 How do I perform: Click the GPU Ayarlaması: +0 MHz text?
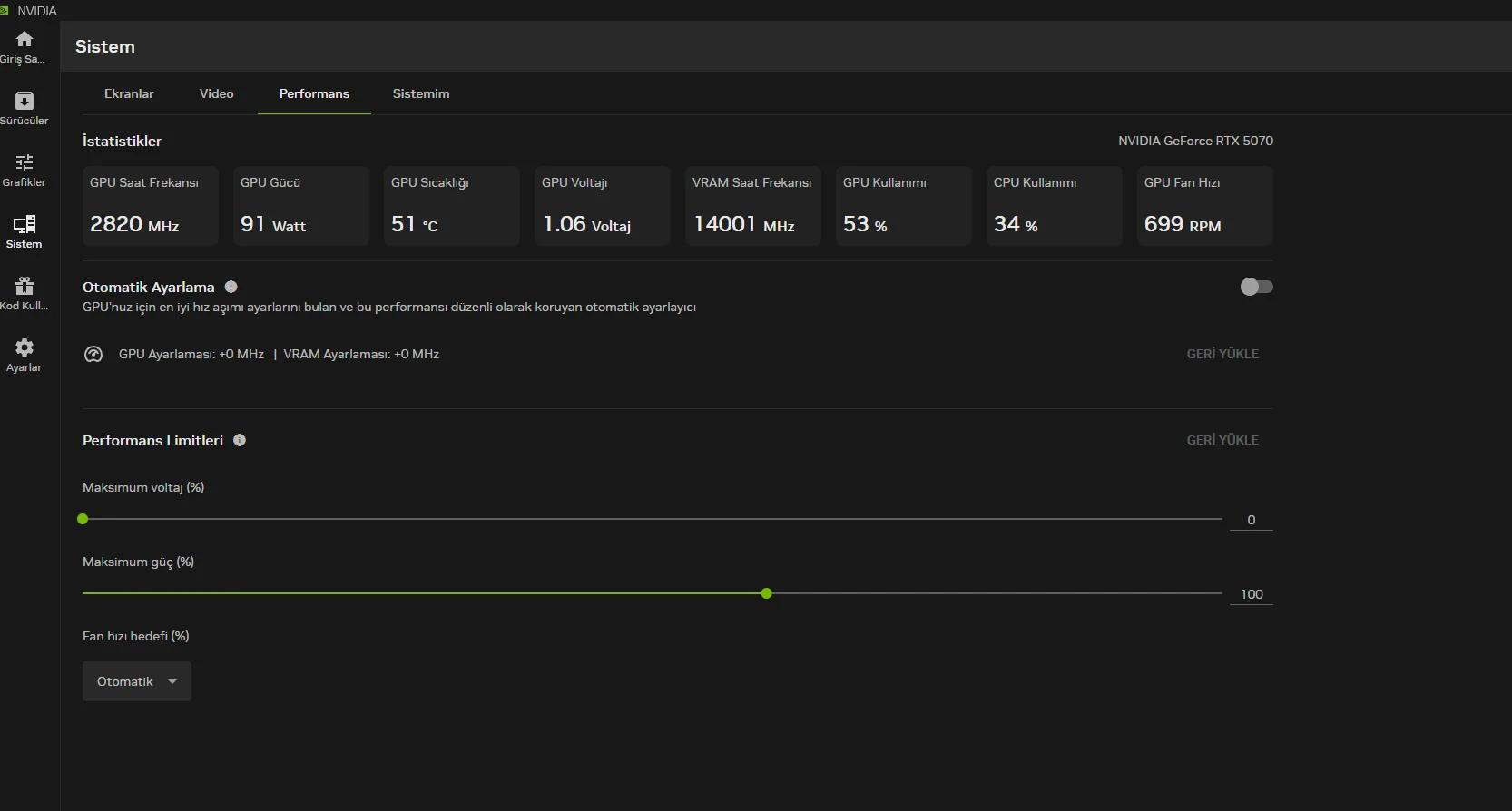(191, 354)
